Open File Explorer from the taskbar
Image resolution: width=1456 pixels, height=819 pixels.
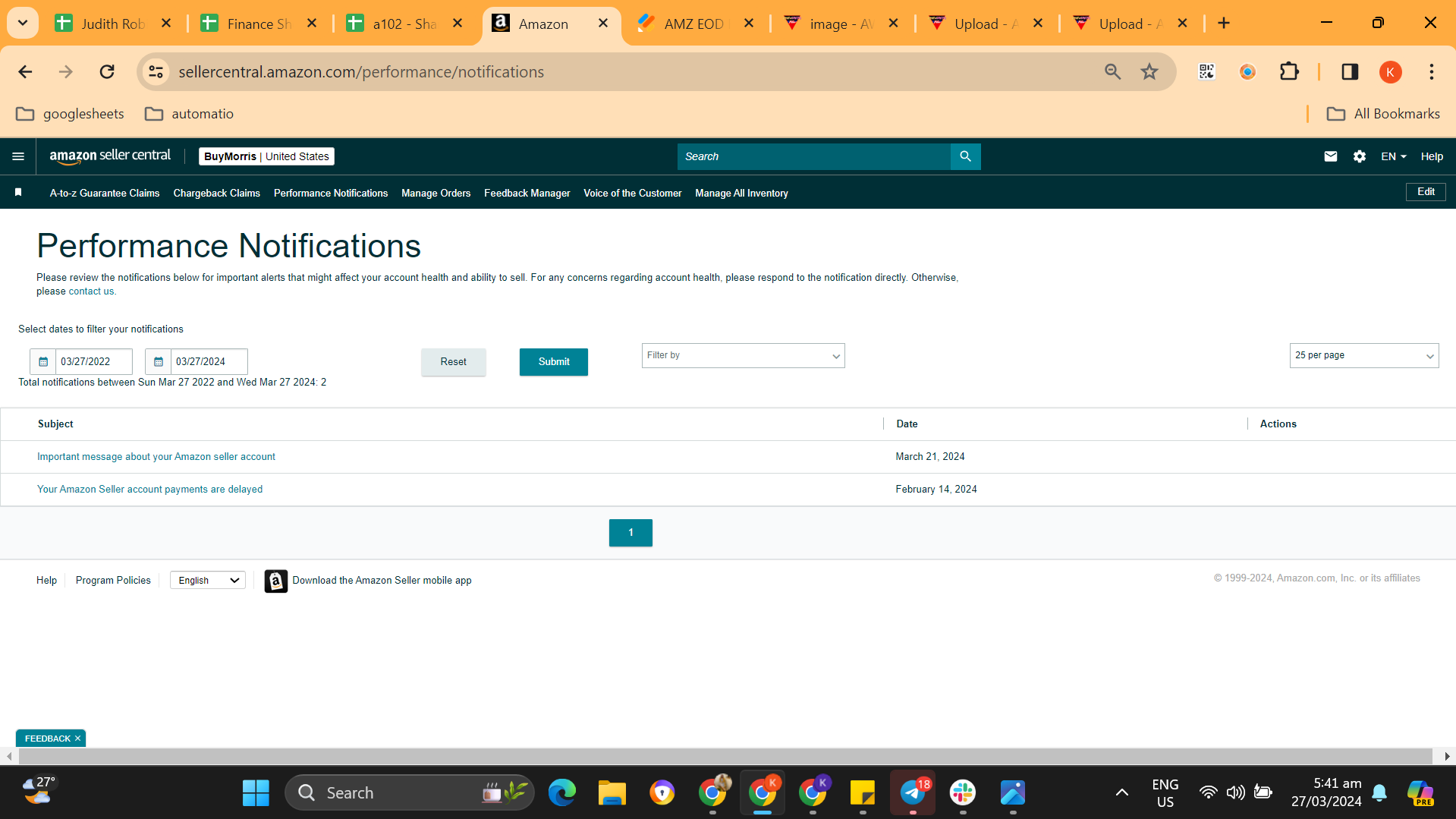[612, 793]
